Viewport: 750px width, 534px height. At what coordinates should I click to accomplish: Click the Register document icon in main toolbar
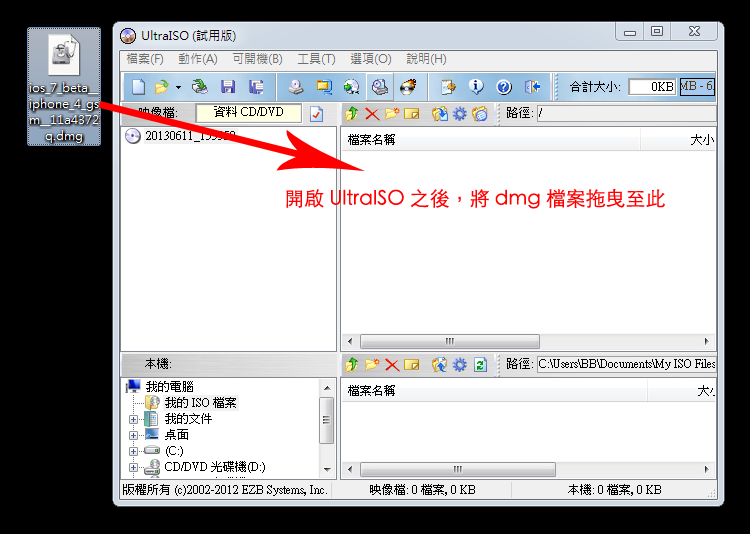[448, 87]
